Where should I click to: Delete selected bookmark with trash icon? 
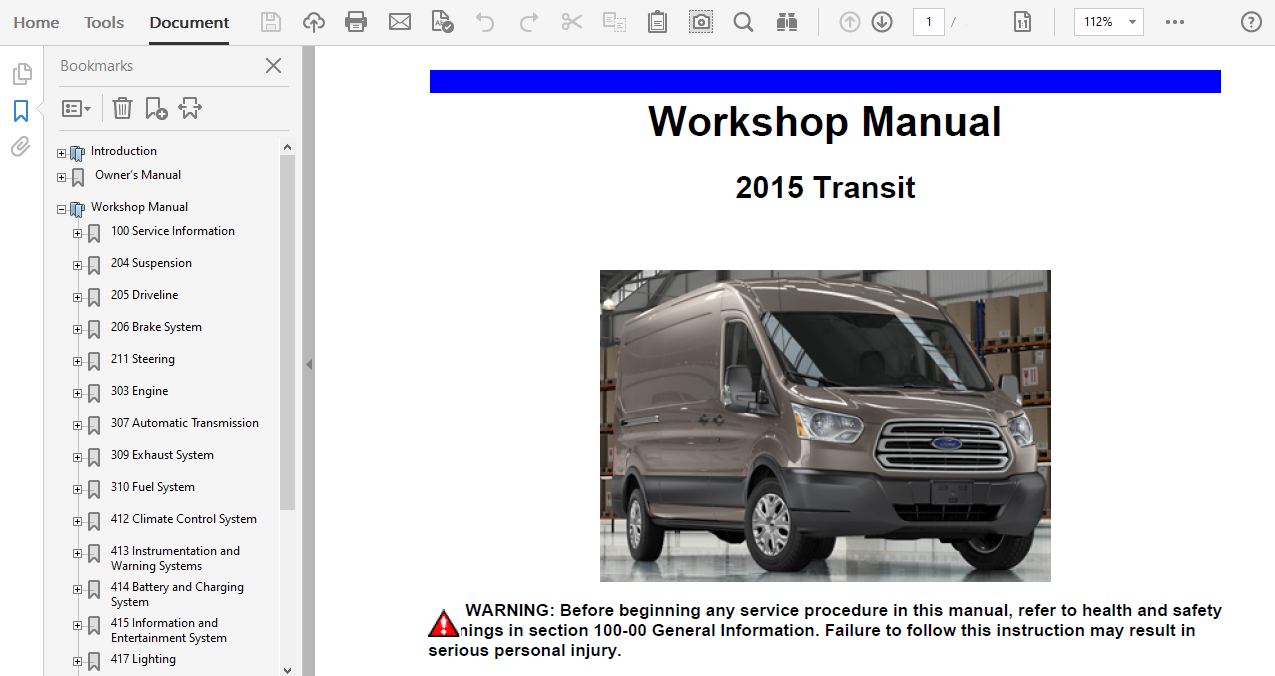122,108
